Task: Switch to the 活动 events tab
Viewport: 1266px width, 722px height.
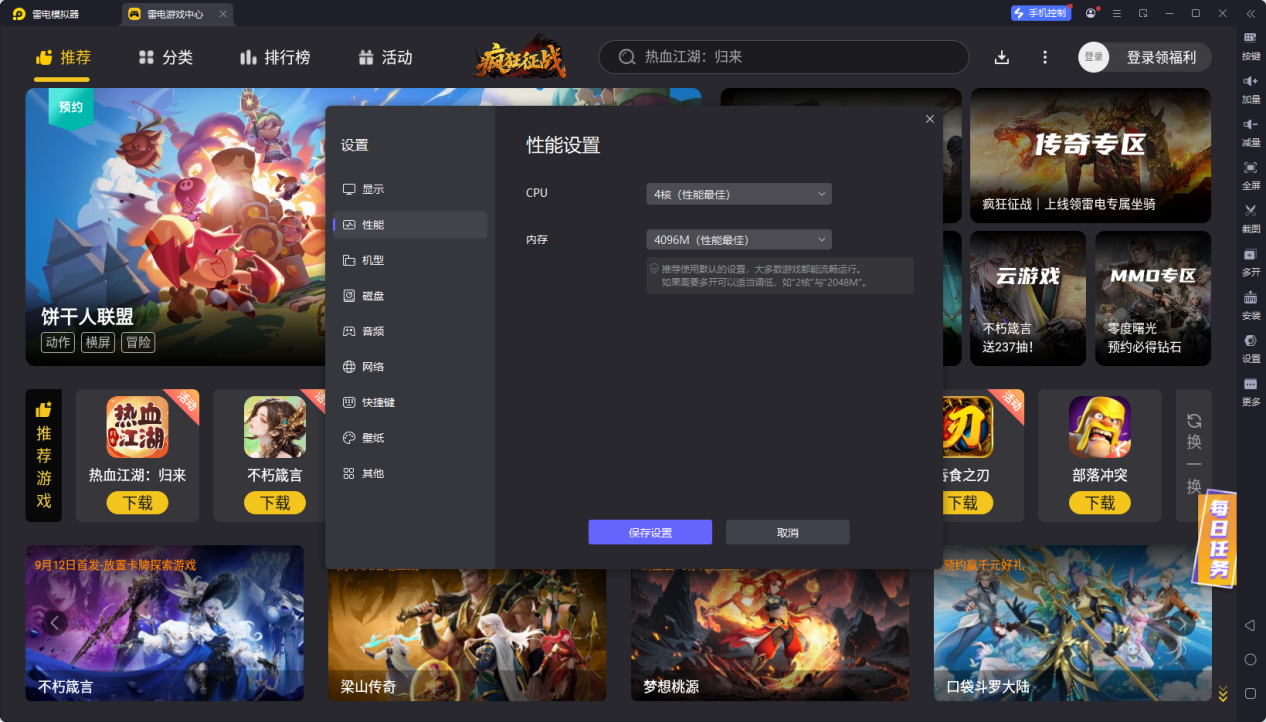Action: pos(385,58)
